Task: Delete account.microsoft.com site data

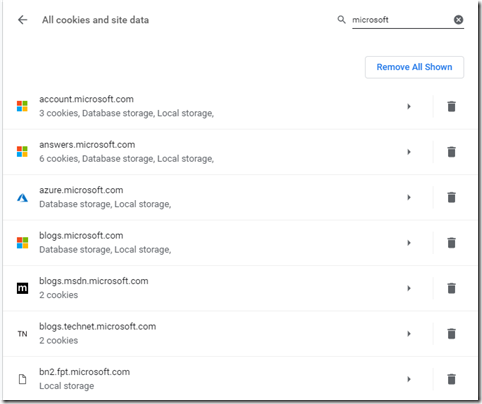Action: point(451,107)
